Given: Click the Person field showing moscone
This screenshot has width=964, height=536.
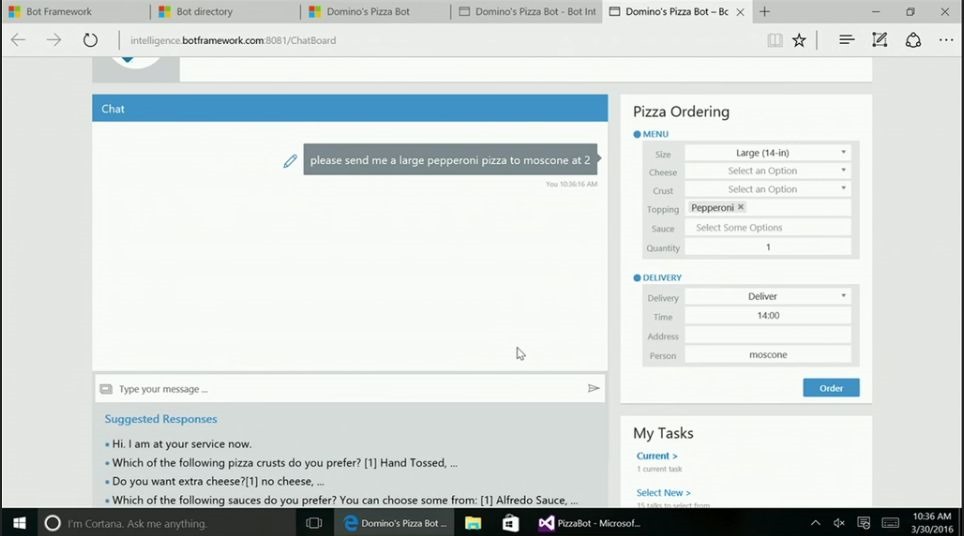Looking at the screenshot, I should (768, 355).
